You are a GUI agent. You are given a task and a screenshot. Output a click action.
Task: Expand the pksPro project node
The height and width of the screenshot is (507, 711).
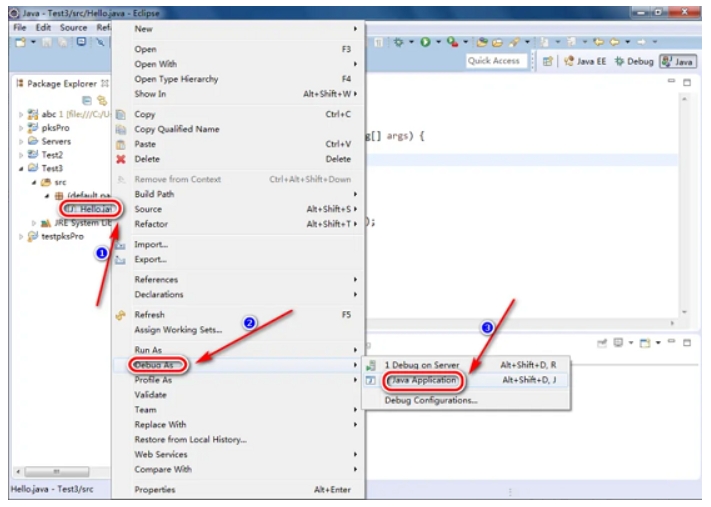(22, 128)
